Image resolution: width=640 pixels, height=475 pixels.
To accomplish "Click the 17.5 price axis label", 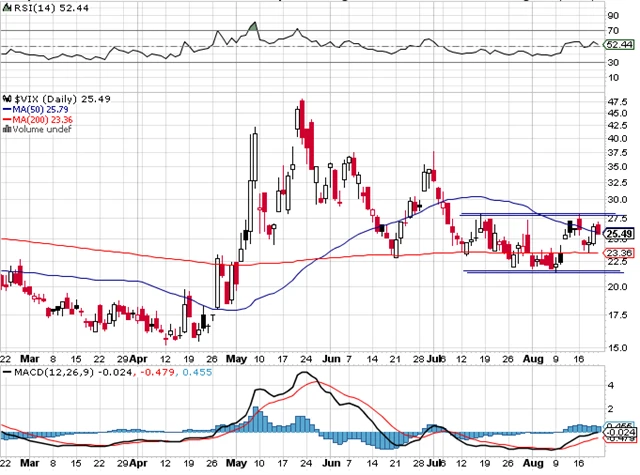I will click(x=618, y=315).
